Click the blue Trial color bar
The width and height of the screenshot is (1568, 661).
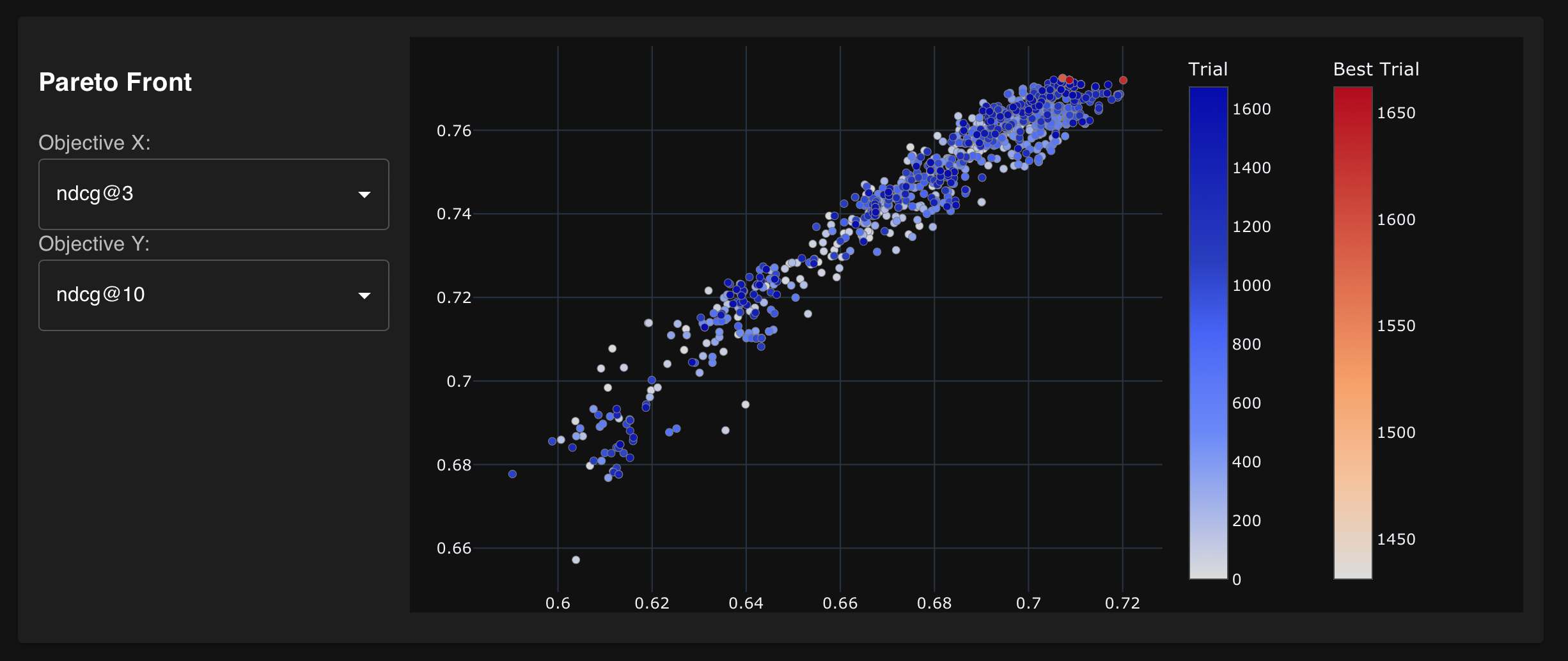pyautogui.click(x=1208, y=332)
